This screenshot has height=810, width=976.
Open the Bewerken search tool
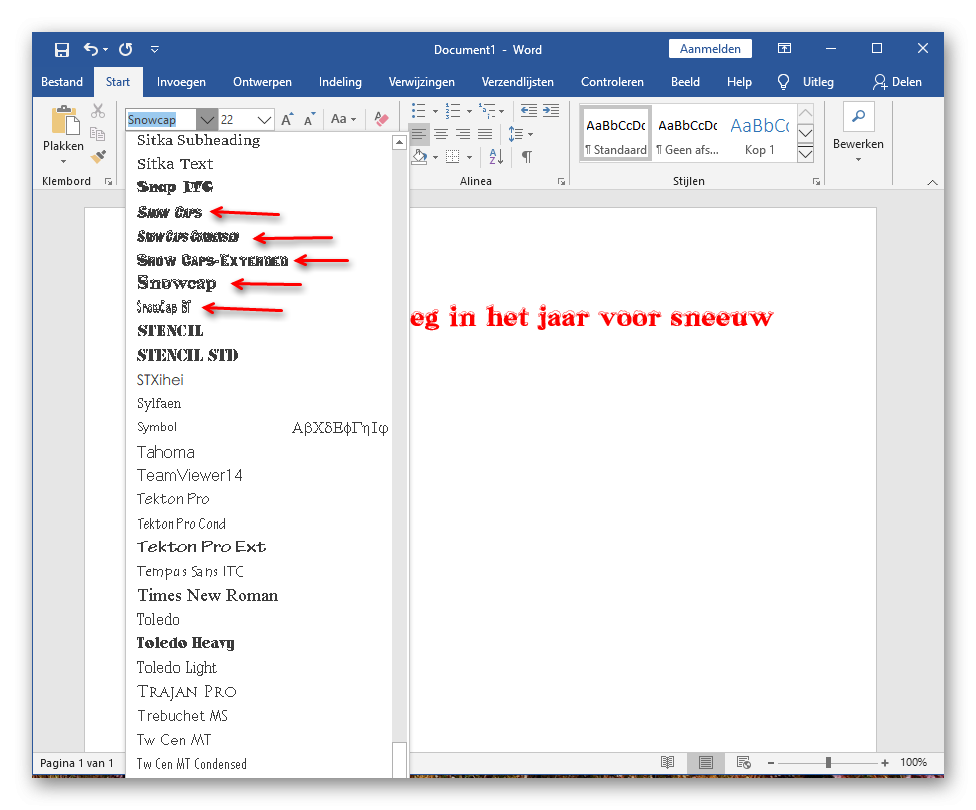(858, 131)
